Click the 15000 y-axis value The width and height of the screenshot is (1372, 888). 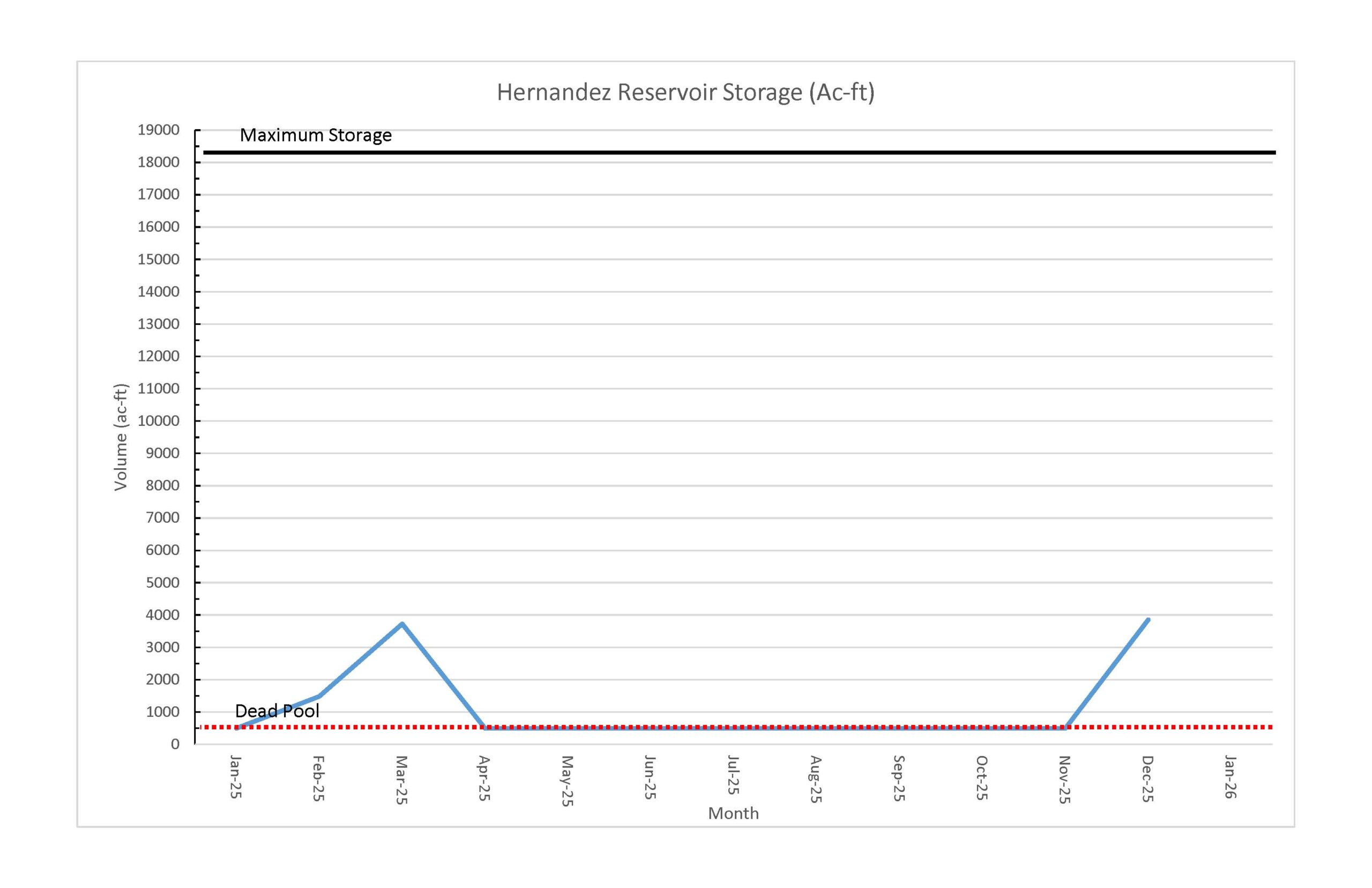click(x=158, y=259)
